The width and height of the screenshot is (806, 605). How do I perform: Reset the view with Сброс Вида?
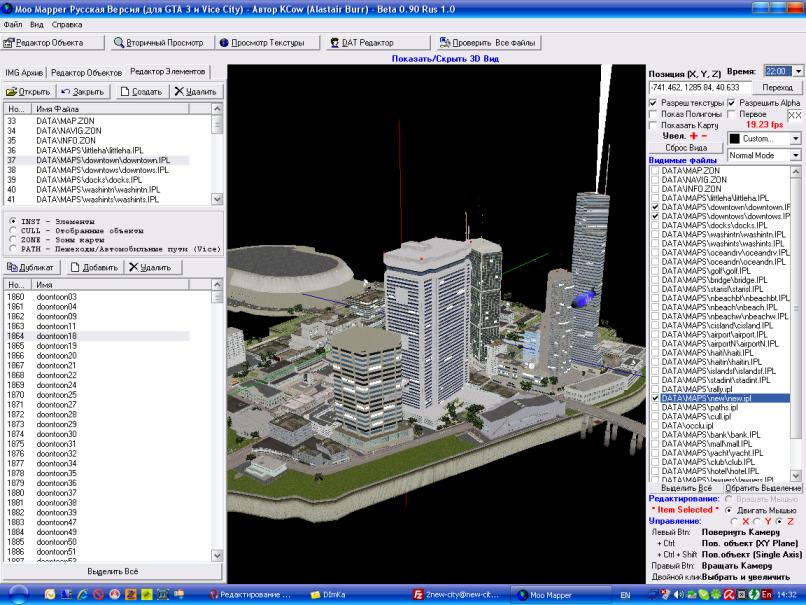coord(686,148)
